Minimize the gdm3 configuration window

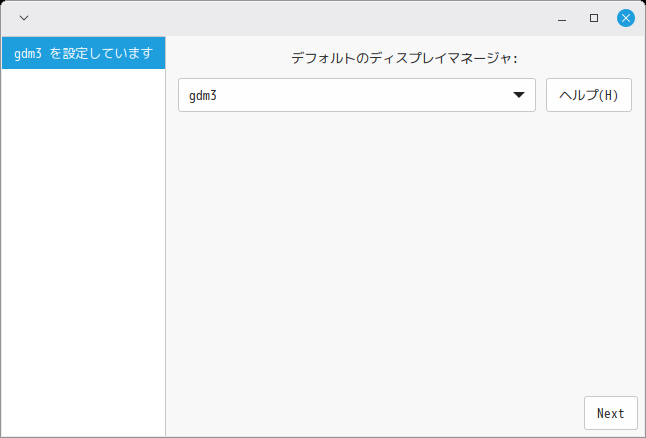pyautogui.click(x=562, y=18)
